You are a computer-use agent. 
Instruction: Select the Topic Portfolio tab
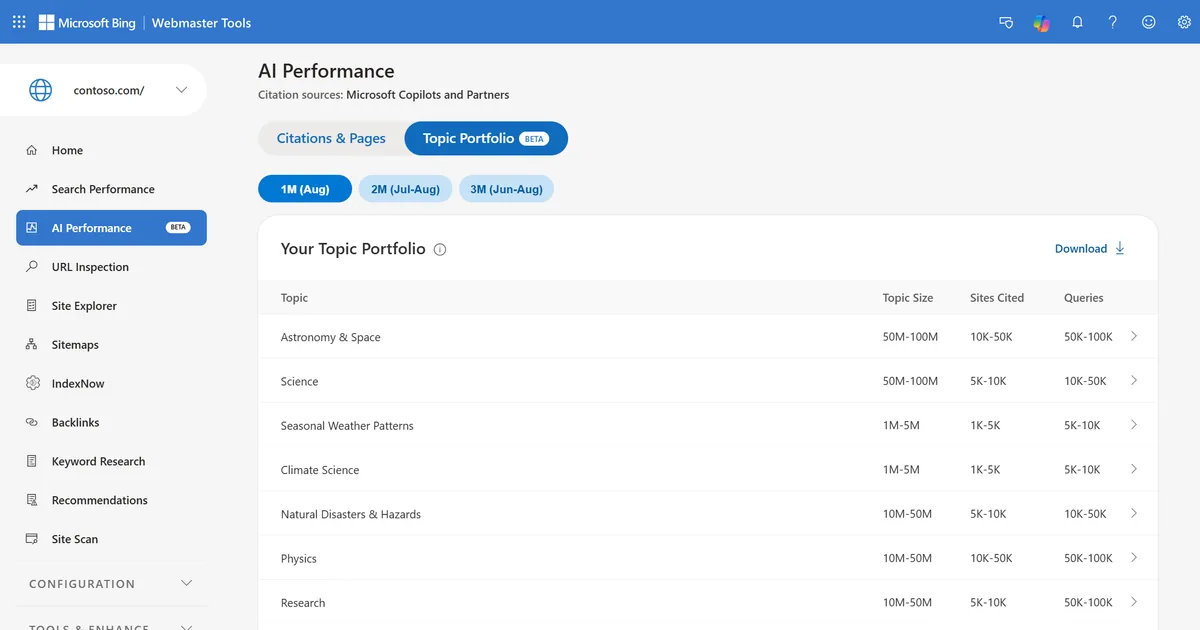point(486,138)
